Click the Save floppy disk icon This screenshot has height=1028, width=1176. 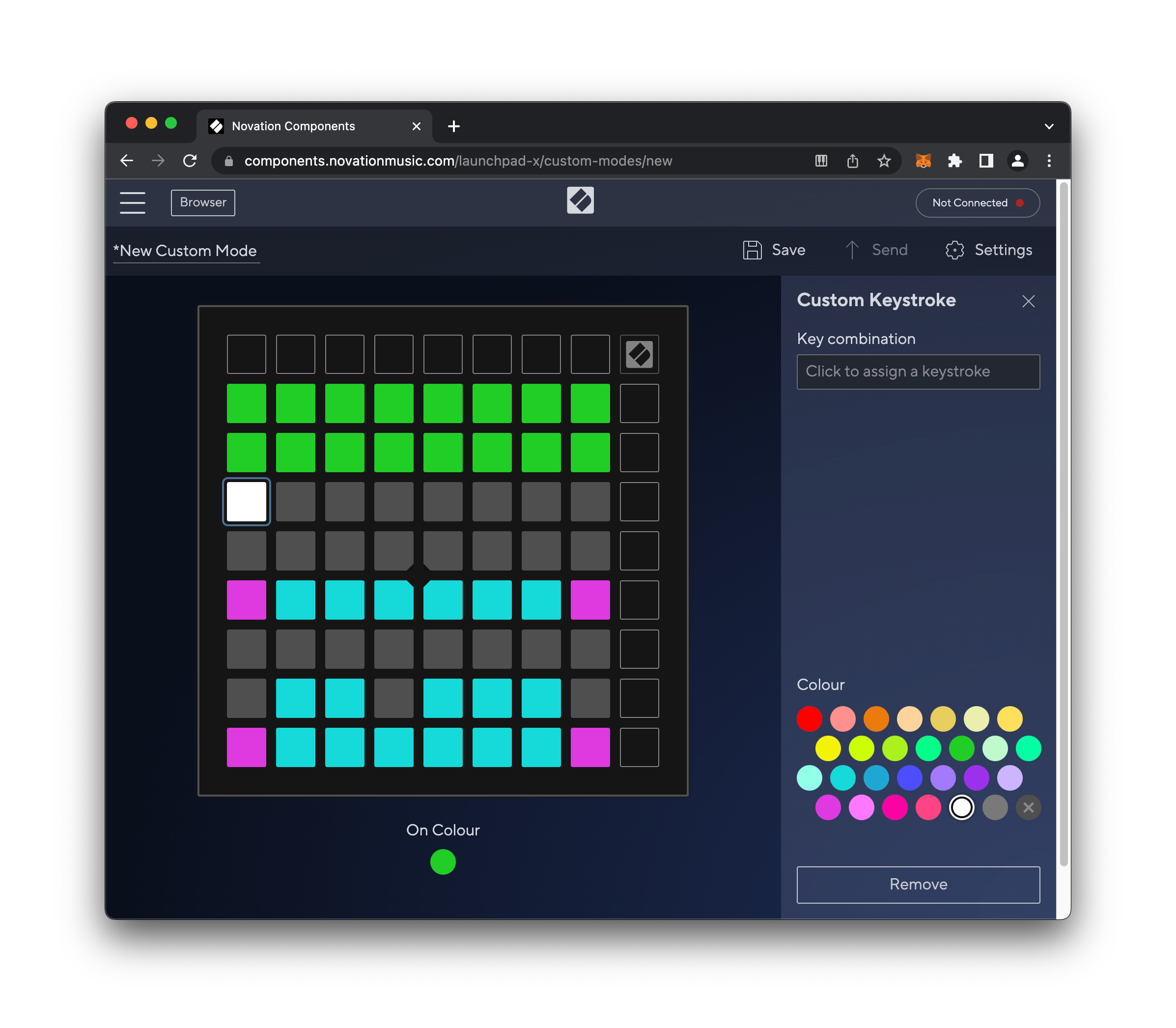click(752, 250)
